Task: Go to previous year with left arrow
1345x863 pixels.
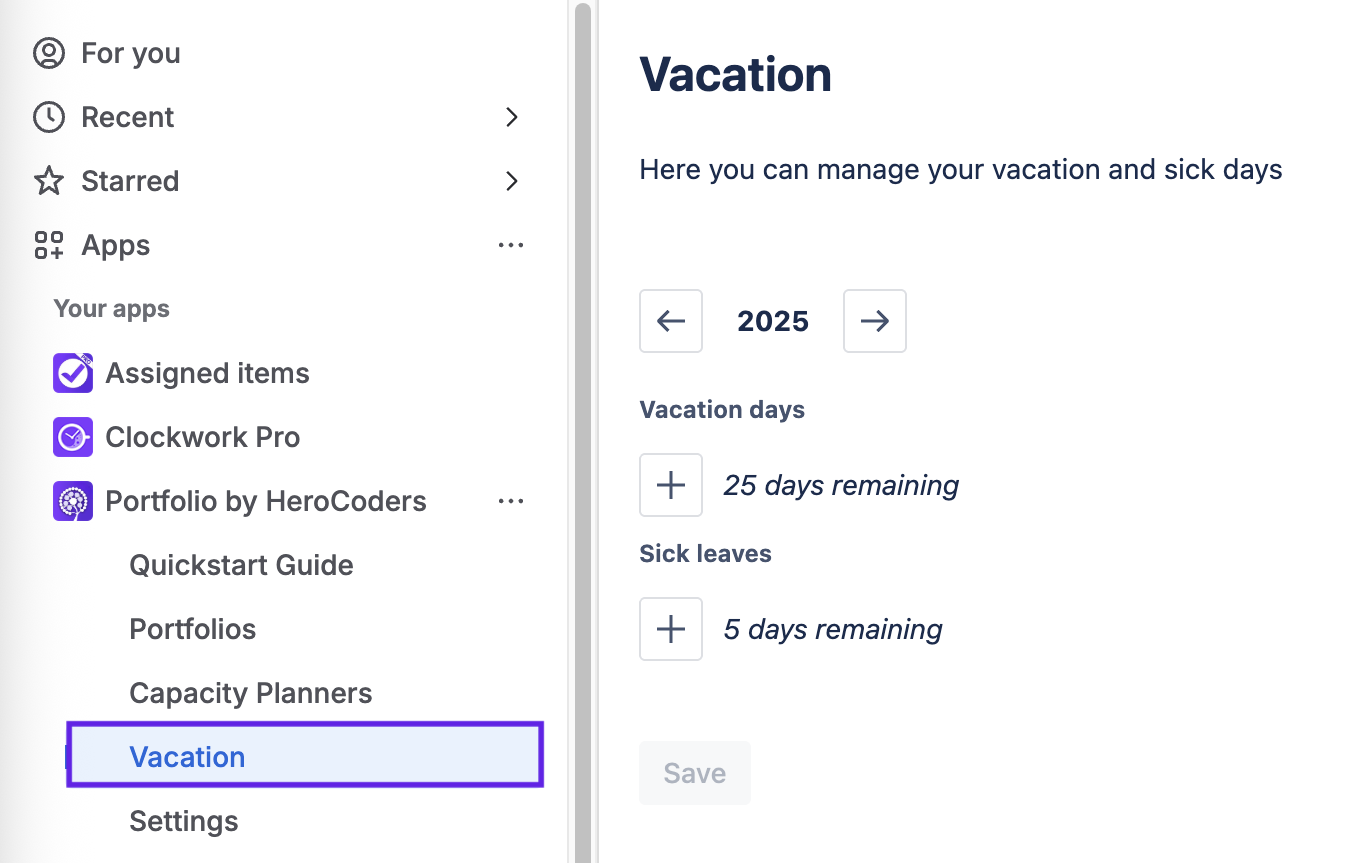Action: click(671, 321)
